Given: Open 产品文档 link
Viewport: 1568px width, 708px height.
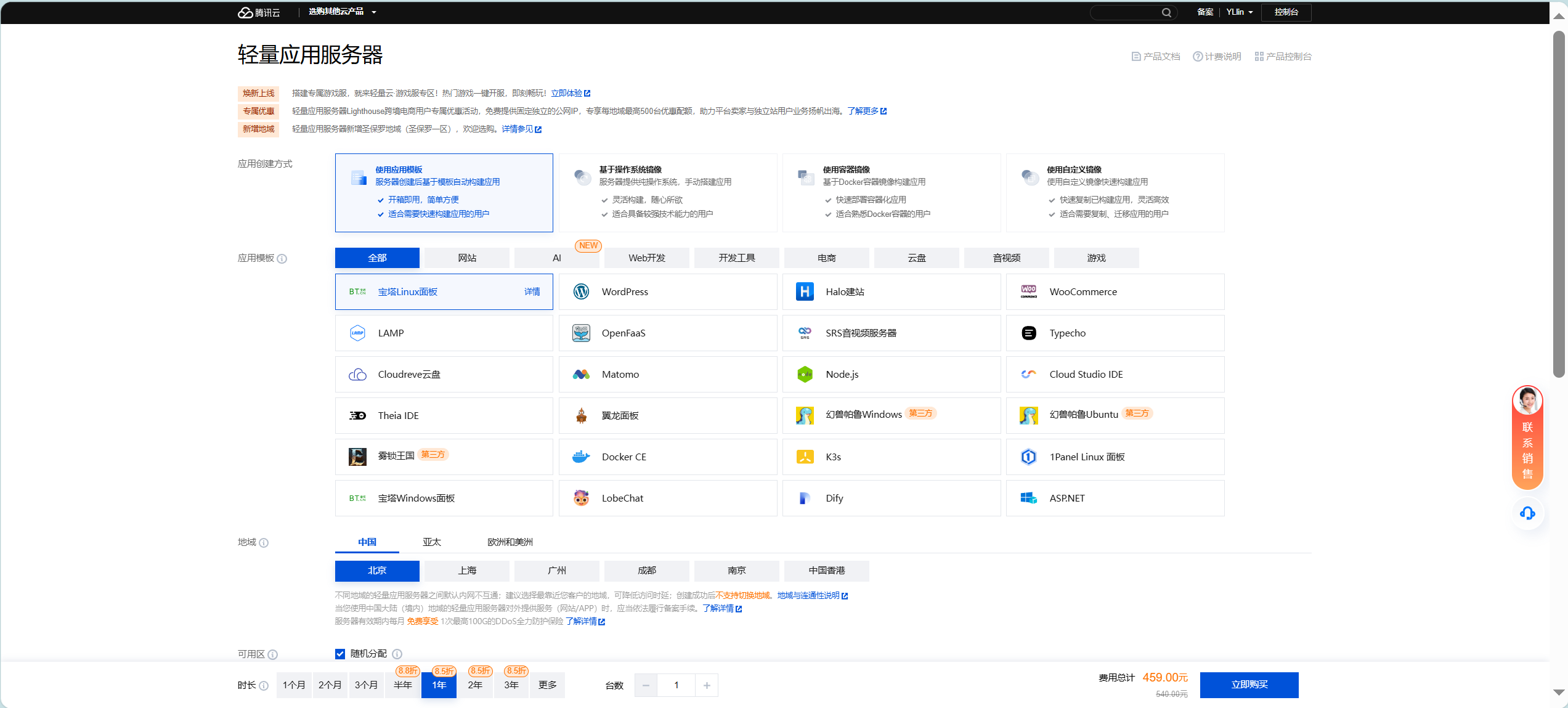Looking at the screenshot, I should tap(1156, 57).
